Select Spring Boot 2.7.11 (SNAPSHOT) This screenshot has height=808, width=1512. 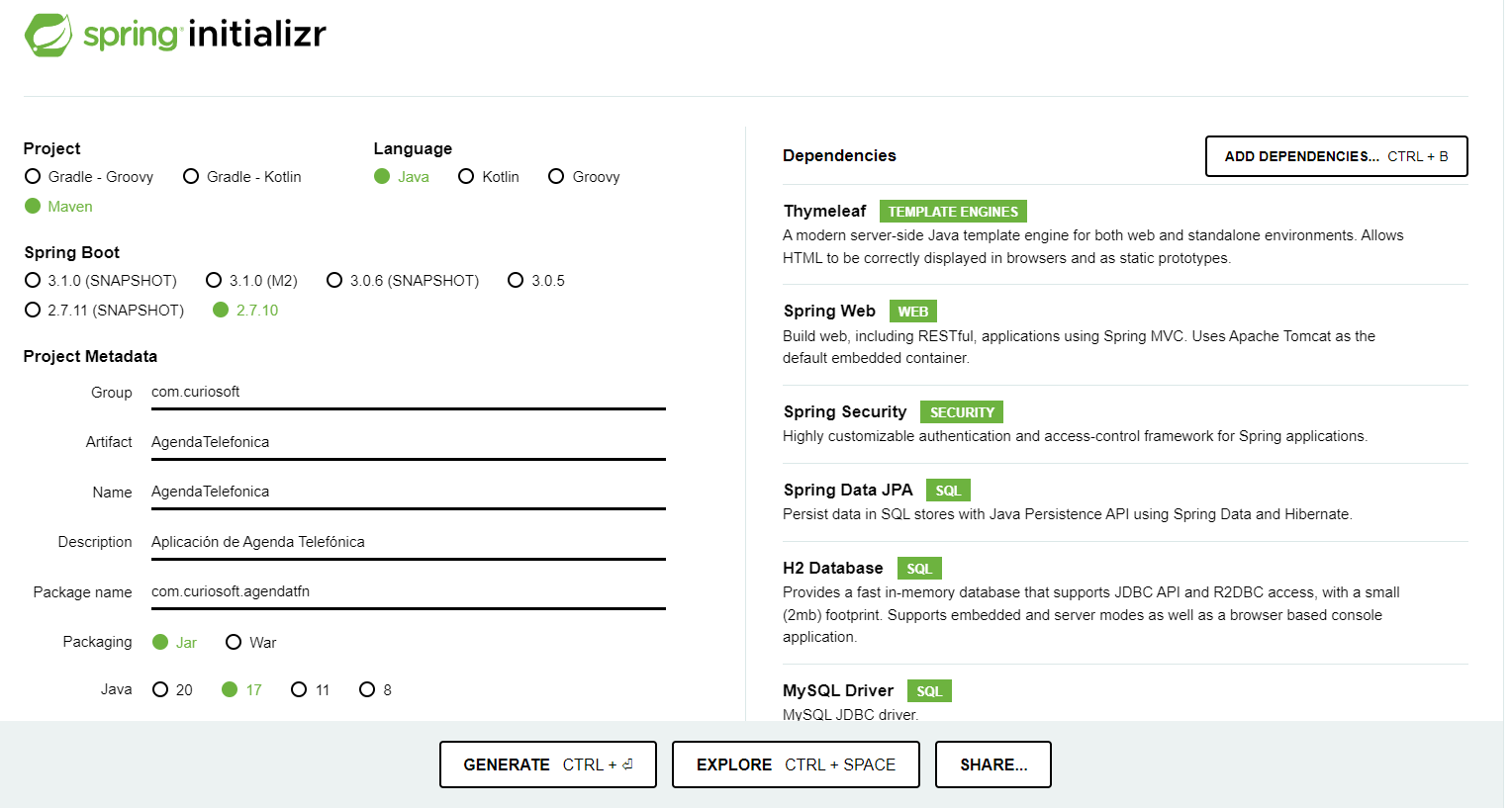tap(34, 311)
